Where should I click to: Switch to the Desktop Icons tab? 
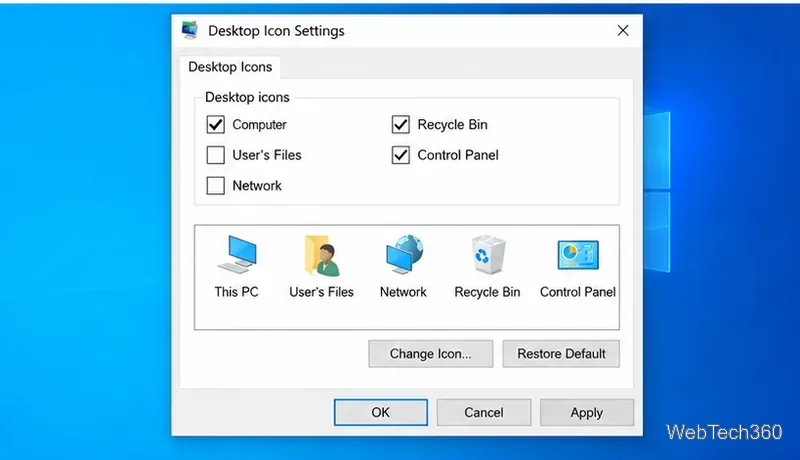230,67
